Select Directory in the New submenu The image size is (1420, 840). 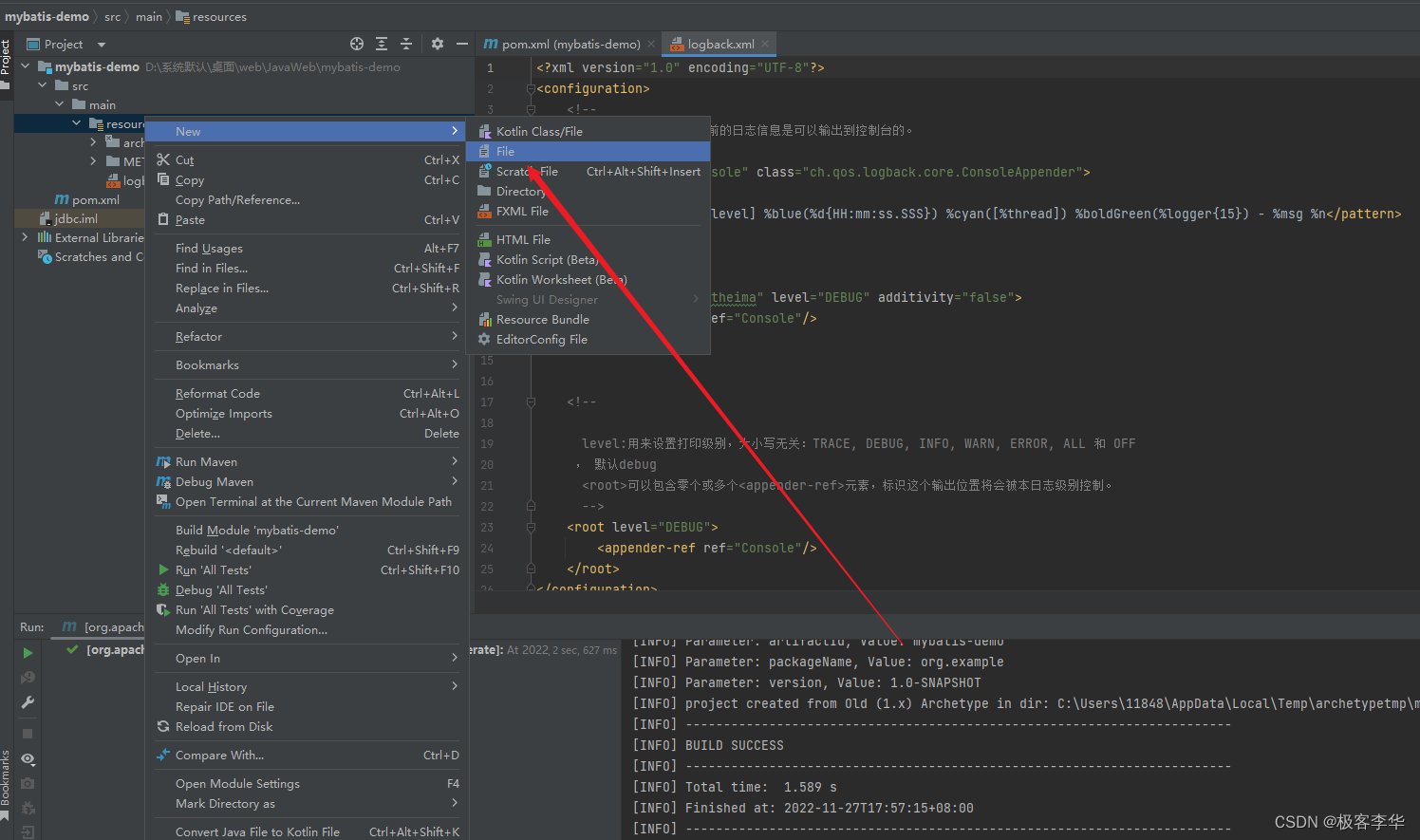[520, 191]
